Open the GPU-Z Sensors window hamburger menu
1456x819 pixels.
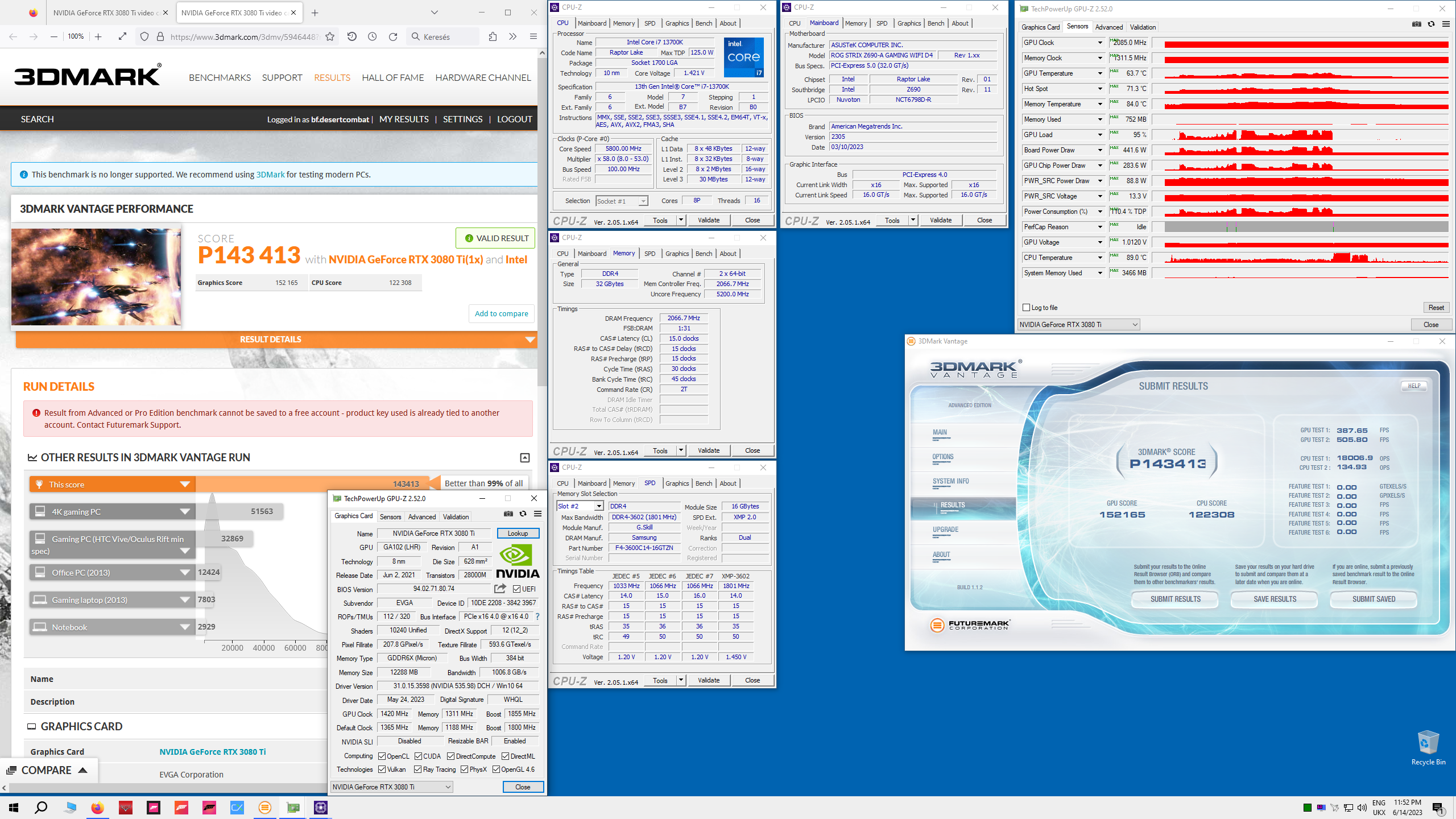1446,24
